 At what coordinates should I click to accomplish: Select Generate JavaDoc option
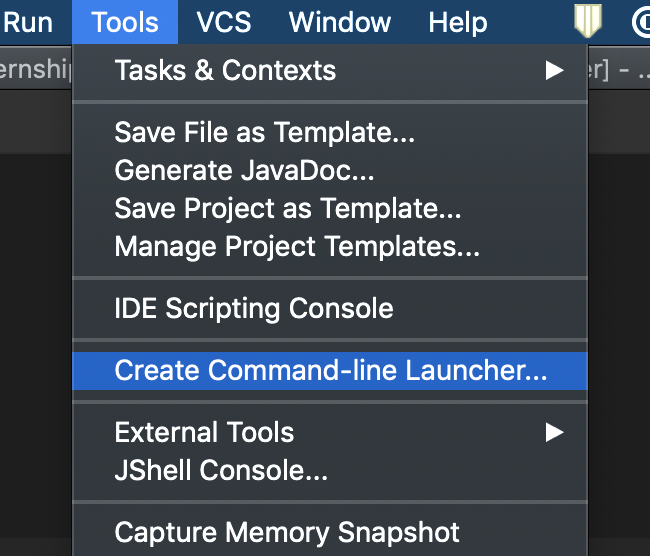click(x=244, y=170)
